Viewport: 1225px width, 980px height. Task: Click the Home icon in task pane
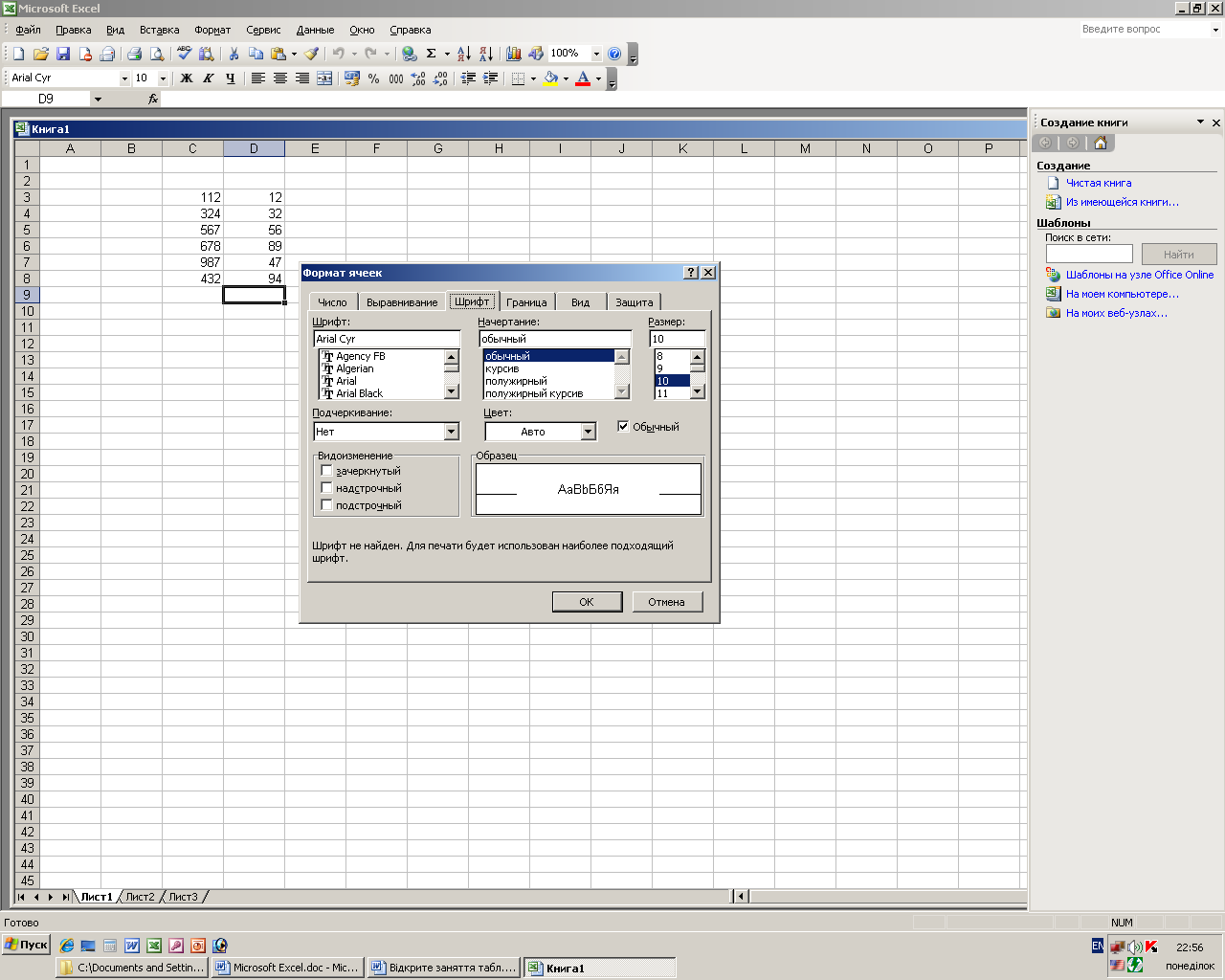[x=1101, y=143]
